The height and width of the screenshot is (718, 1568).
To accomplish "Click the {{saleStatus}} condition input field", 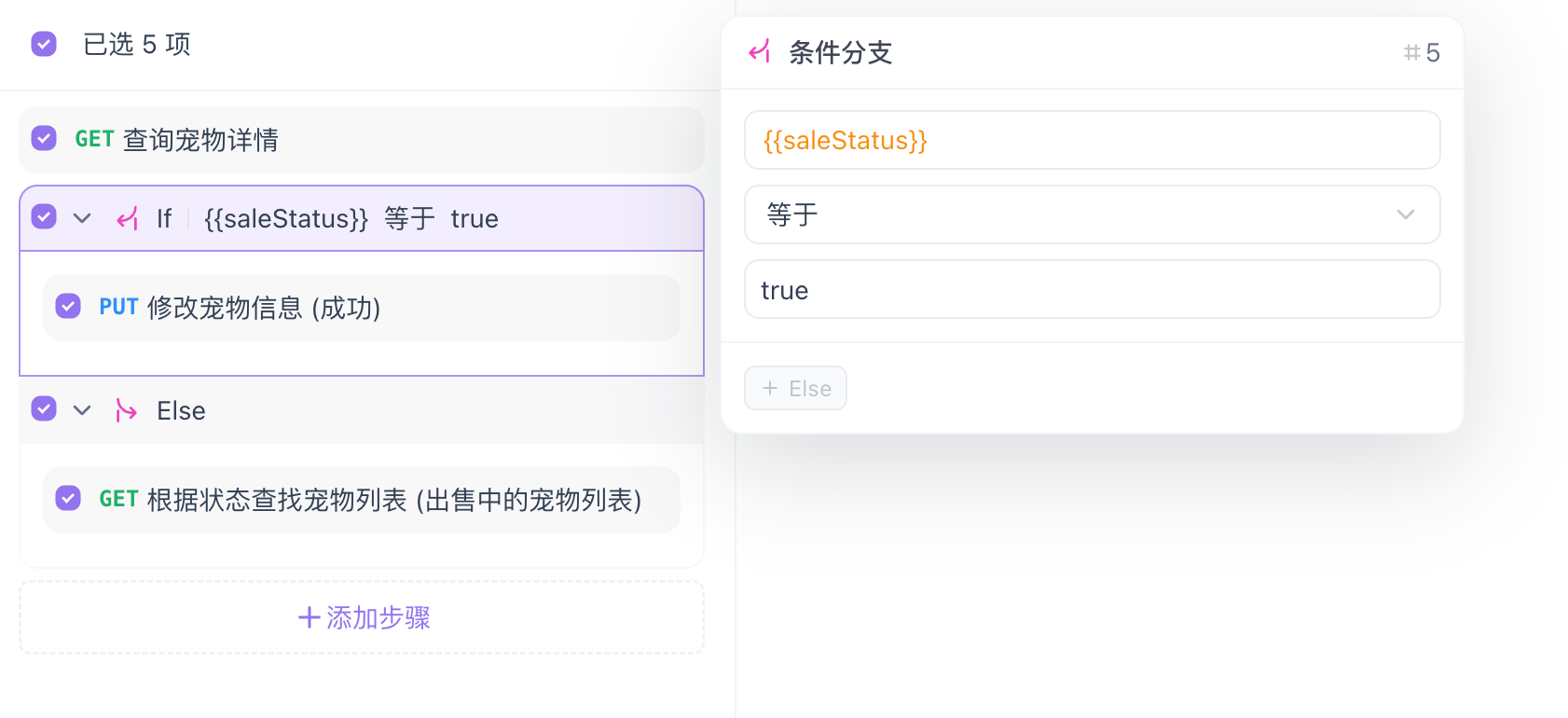I will point(1092,140).
